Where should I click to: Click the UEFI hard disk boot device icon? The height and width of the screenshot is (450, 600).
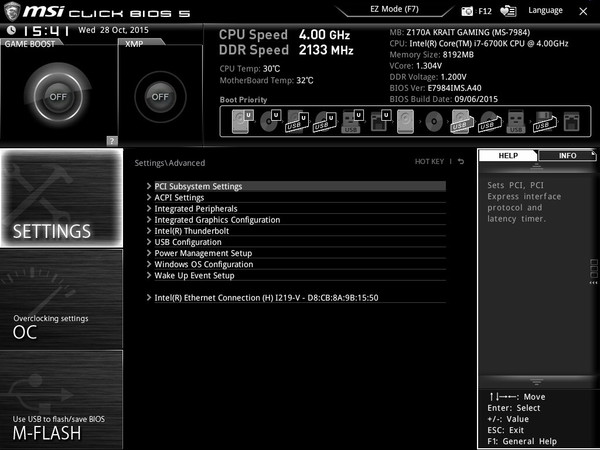pos(242,121)
